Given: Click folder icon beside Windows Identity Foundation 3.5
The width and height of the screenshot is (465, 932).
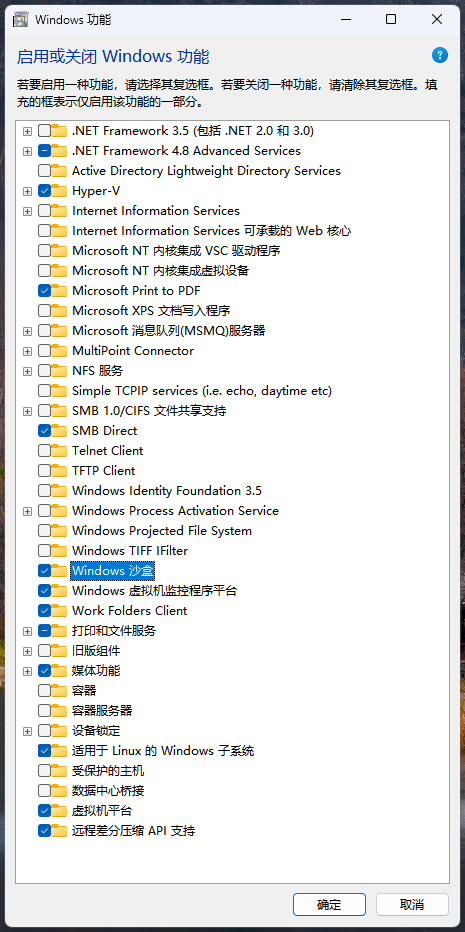Looking at the screenshot, I should 59,491.
